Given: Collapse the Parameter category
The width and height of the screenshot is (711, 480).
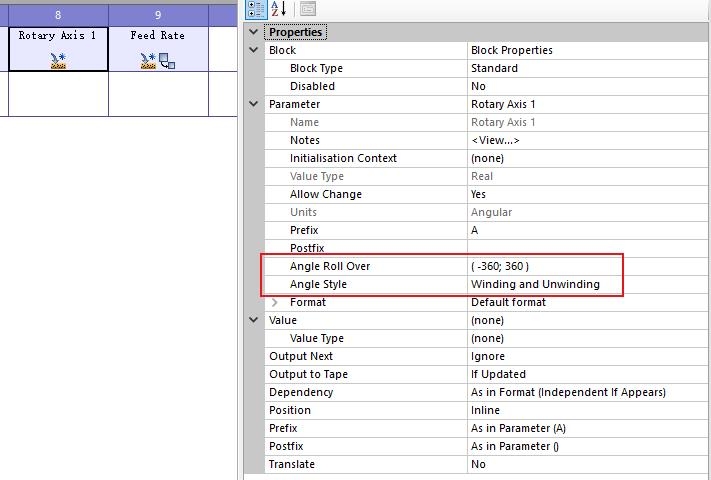Looking at the screenshot, I should [255, 104].
